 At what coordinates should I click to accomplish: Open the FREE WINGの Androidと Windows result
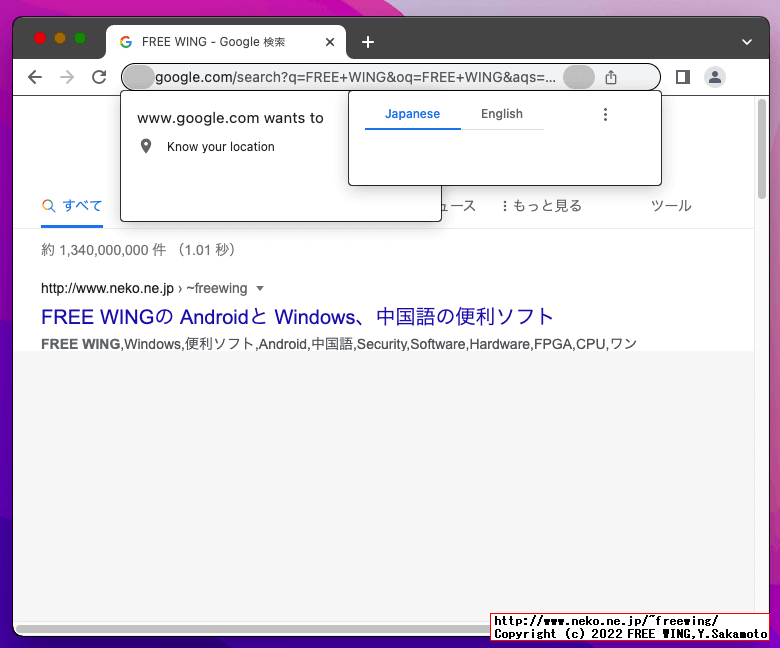[297, 317]
